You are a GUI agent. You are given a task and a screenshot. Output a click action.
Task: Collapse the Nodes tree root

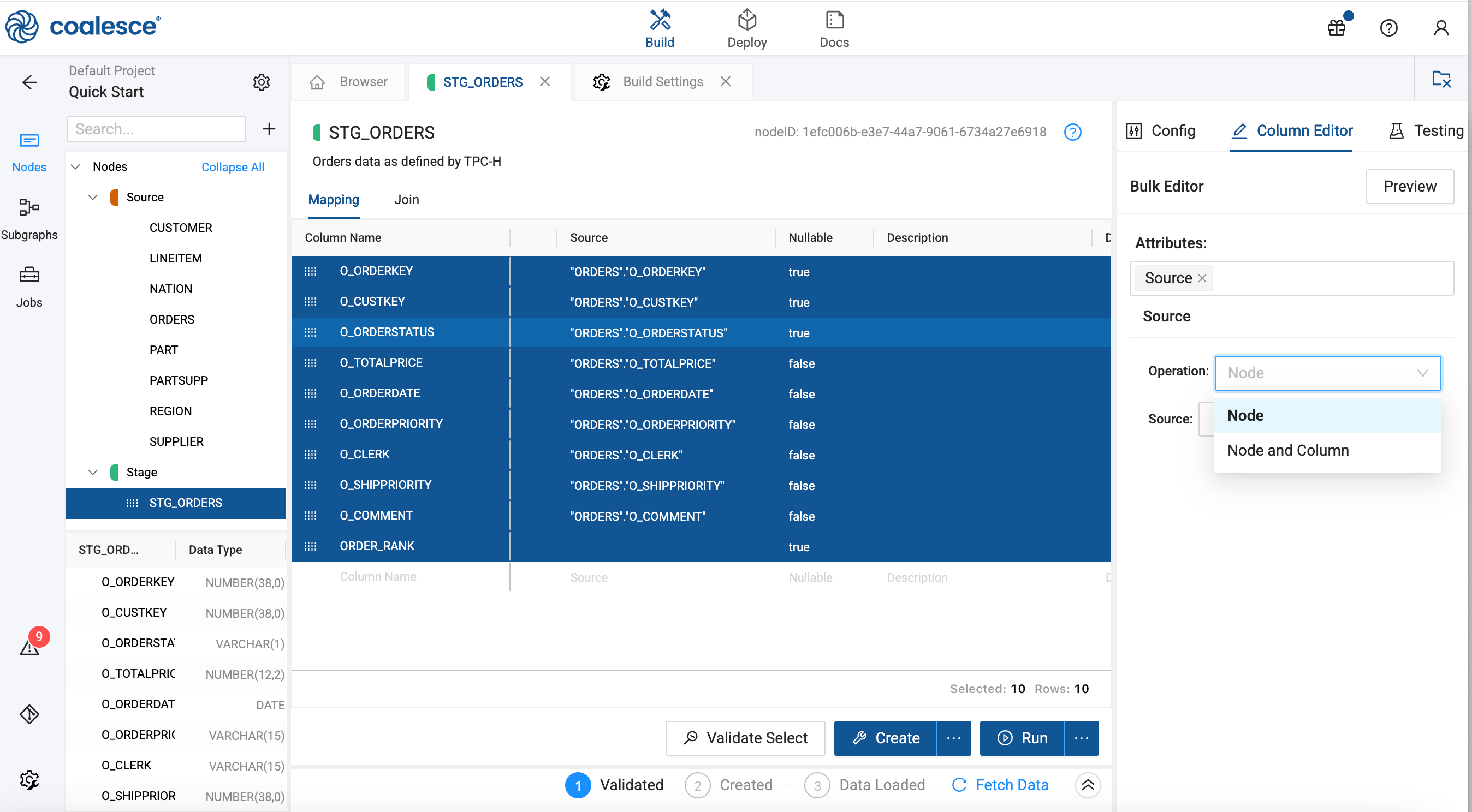tap(75, 167)
